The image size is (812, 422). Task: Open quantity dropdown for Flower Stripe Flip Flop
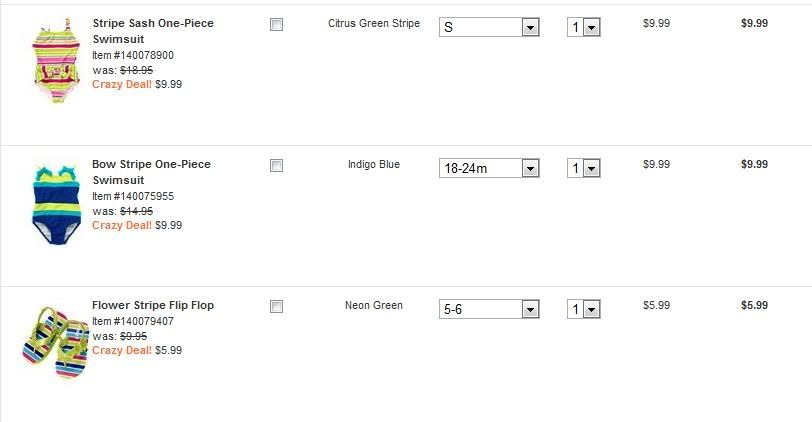(583, 310)
